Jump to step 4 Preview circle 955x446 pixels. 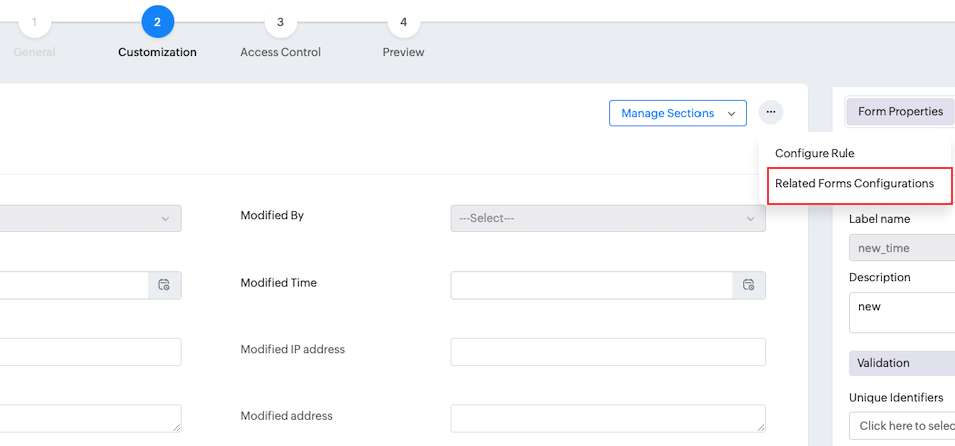pos(403,22)
